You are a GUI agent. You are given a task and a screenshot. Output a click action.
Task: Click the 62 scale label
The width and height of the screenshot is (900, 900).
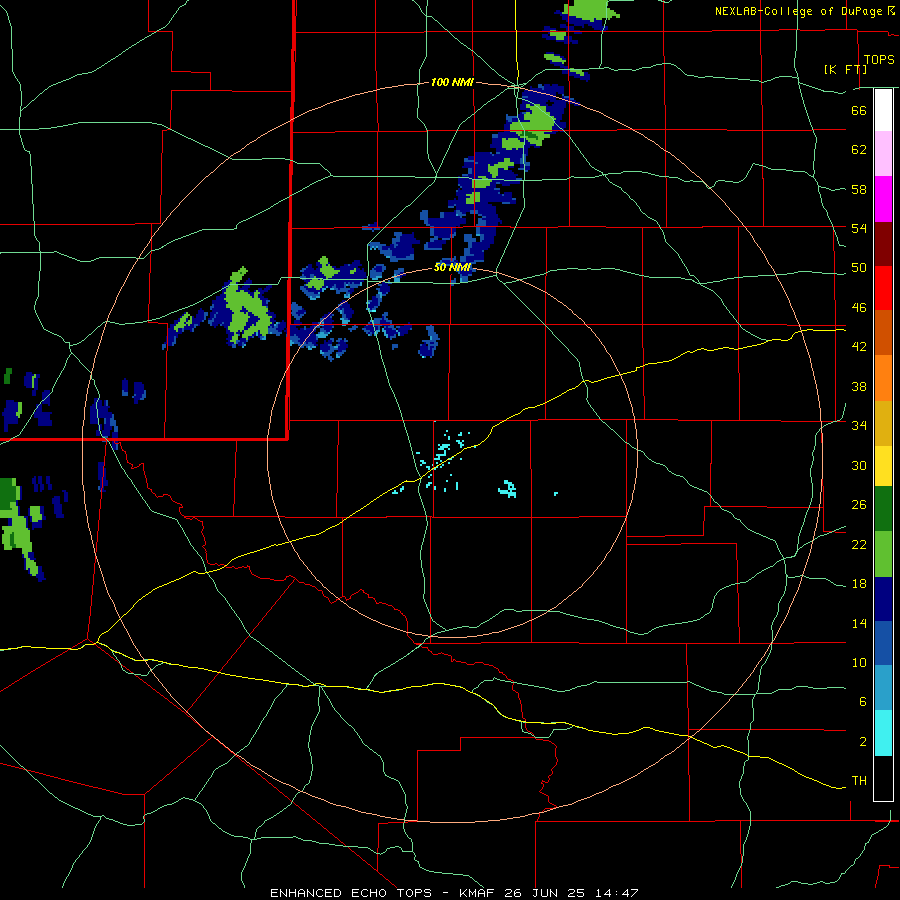(x=859, y=150)
